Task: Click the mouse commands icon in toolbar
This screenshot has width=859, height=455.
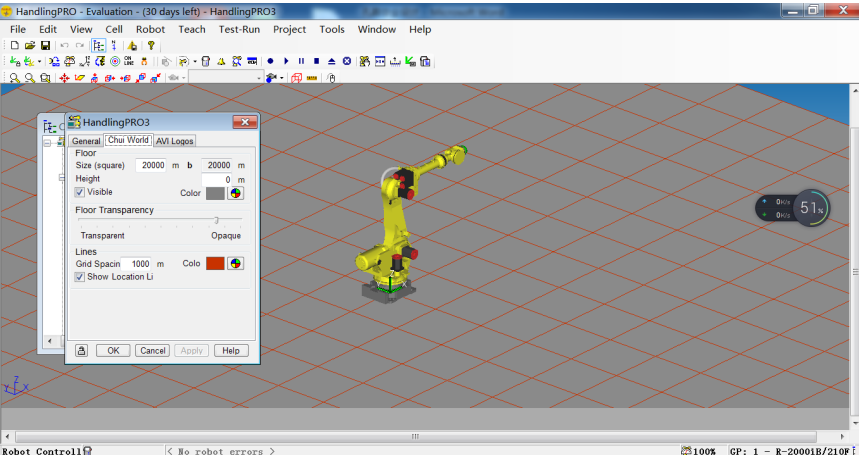Action: point(331,78)
